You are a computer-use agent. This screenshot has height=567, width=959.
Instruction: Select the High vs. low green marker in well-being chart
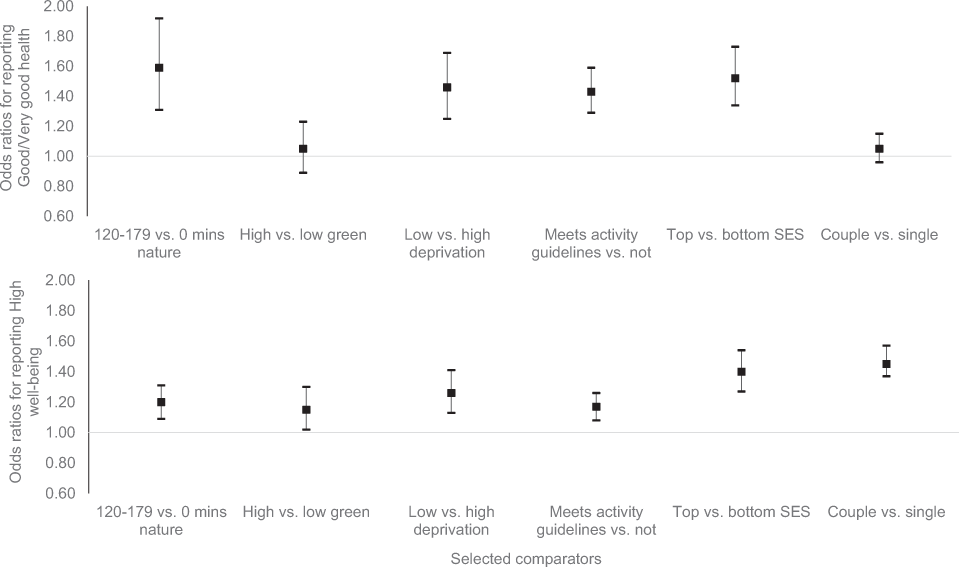[305, 410]
